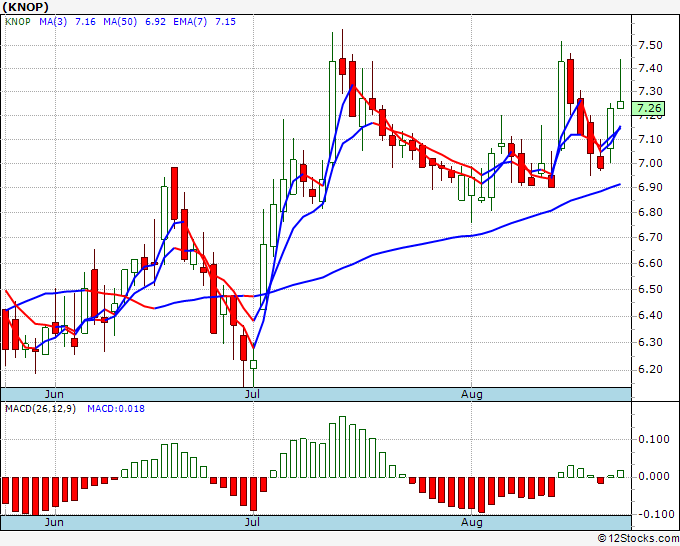Screen dimensions: 680x546
Task: Click the last green MACD histogram bar
Action: click(x=621, y=474)
